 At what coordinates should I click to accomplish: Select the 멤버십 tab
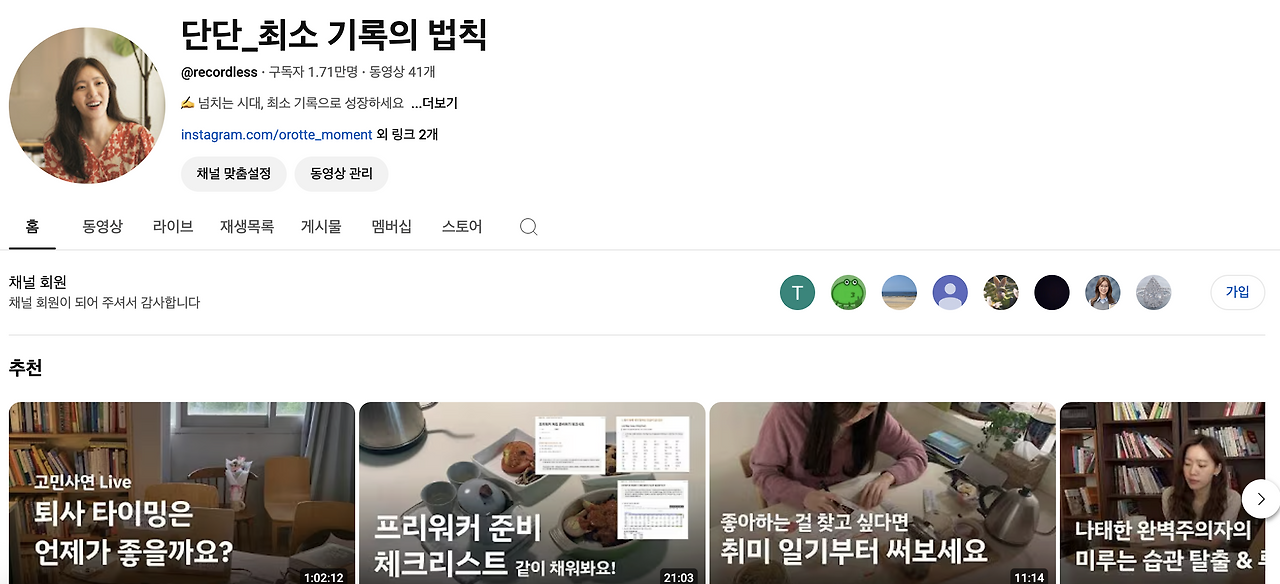pos(391,227)
